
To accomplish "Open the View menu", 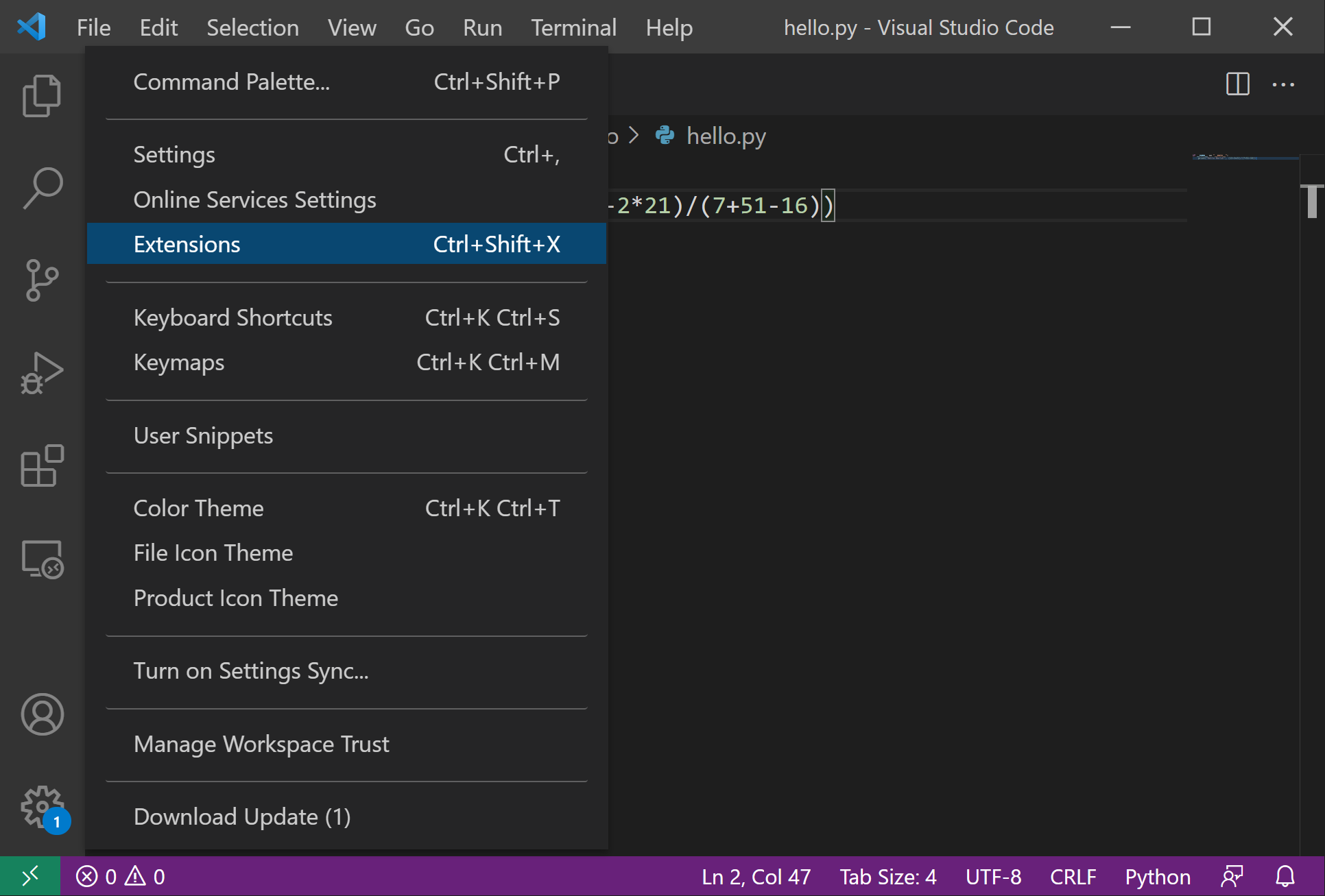I will pos(352,27).
